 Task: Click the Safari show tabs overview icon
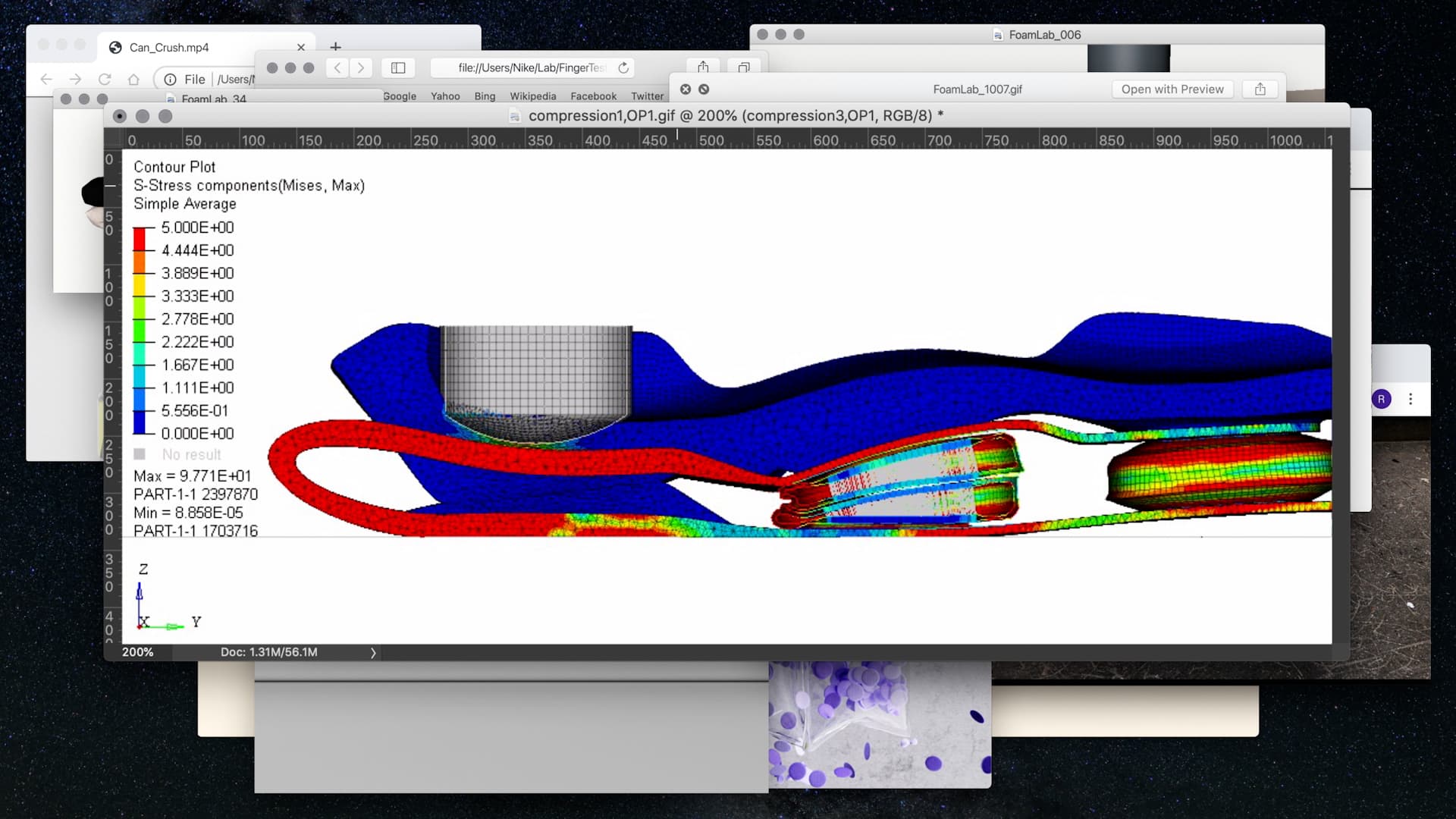[x=744, y=67]
